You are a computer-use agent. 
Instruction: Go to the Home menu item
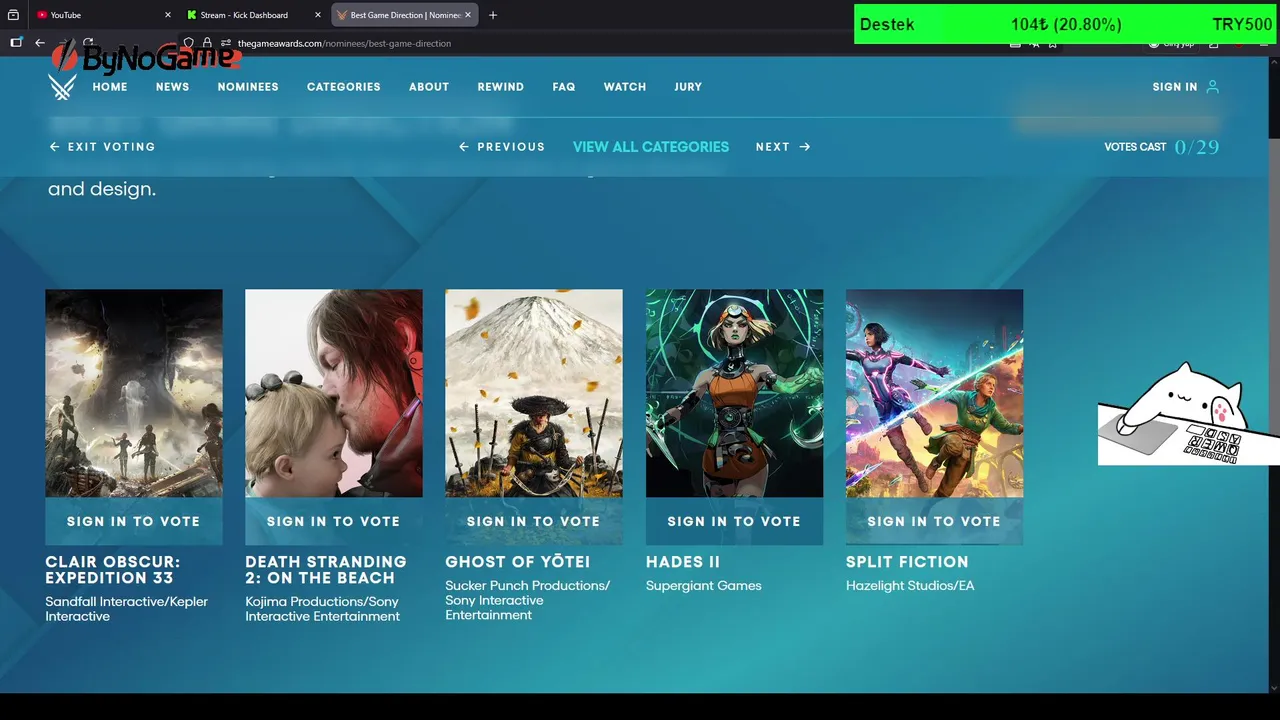pos(110,87)
